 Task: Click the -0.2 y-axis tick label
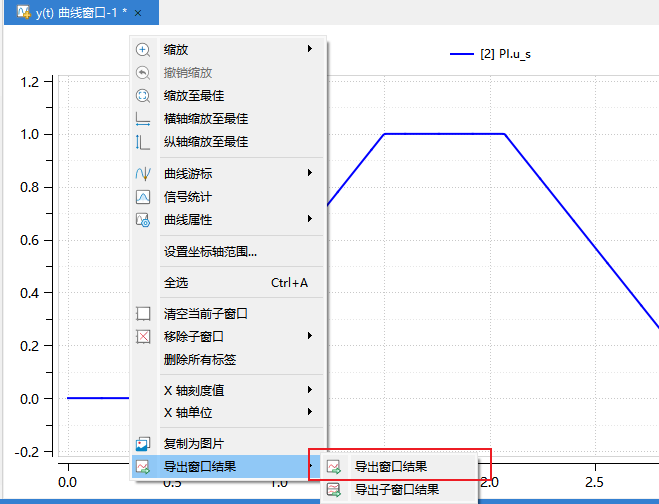coord(27,452)
